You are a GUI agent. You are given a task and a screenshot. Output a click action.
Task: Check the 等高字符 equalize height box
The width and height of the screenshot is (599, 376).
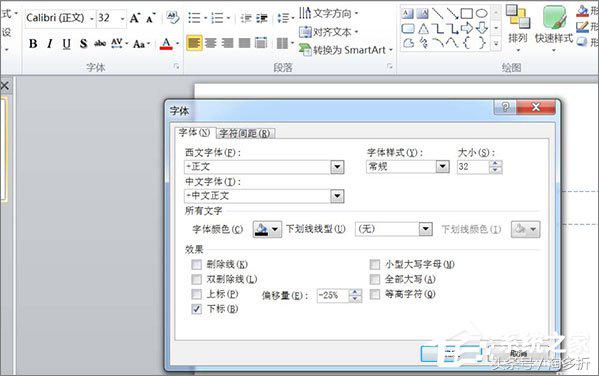pyautogui.click(x=375, y=294)
